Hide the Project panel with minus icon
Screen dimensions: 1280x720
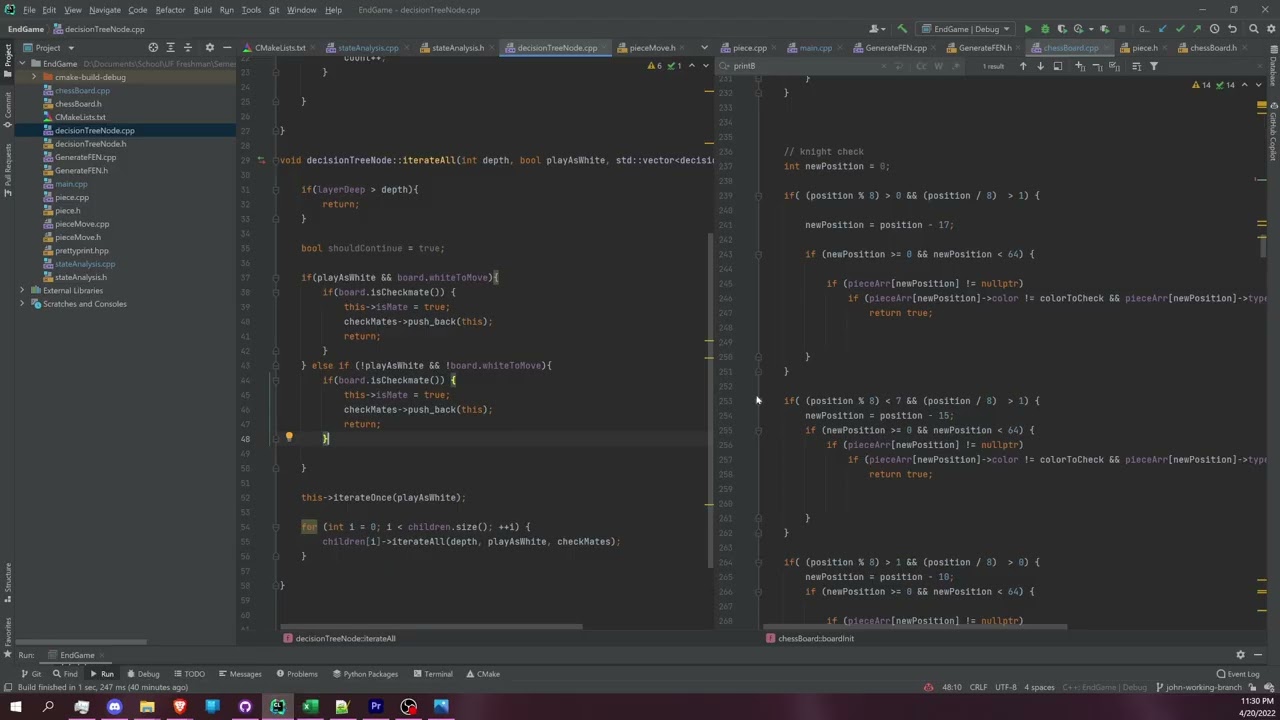click(227, 48)
